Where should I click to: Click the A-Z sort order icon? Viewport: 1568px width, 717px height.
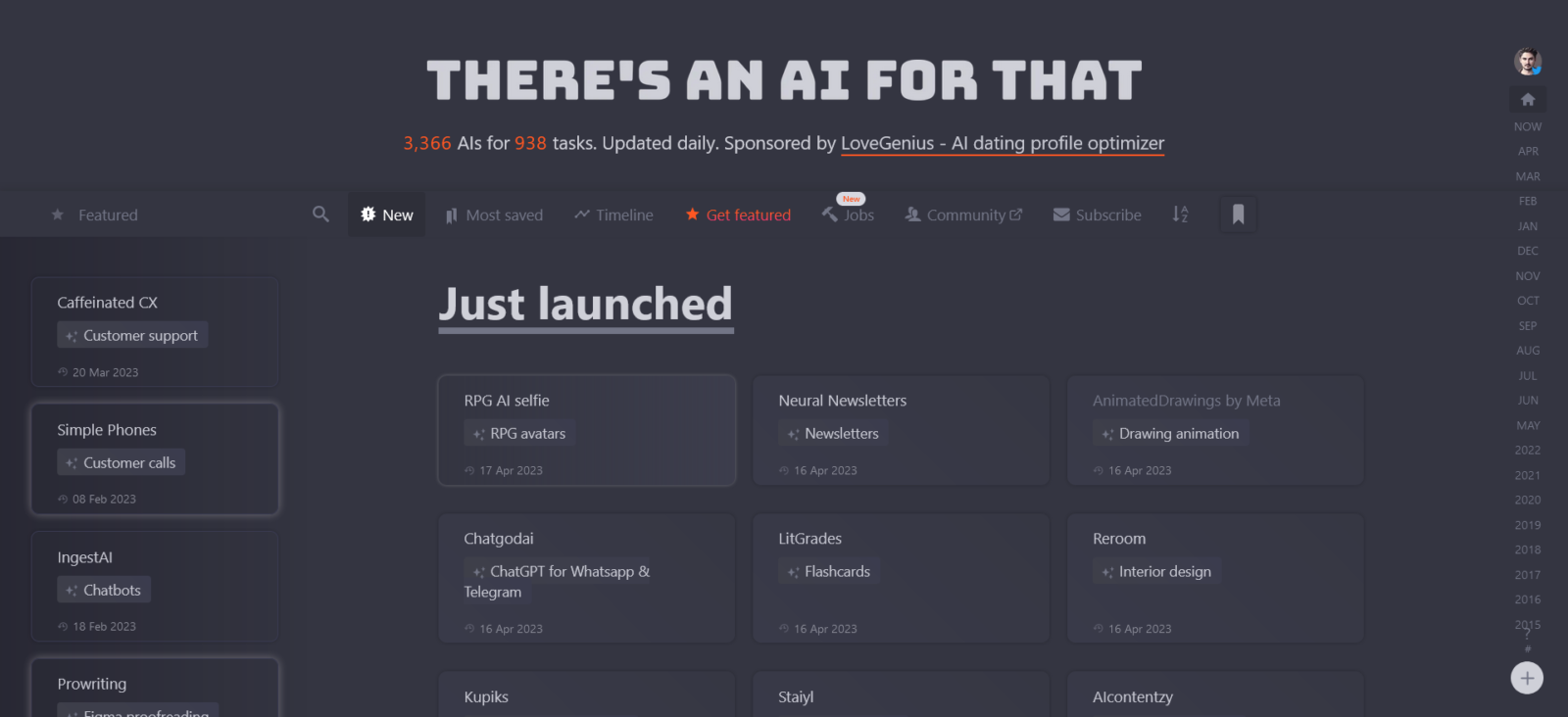pyautogui.click(x=1180, y=215)
